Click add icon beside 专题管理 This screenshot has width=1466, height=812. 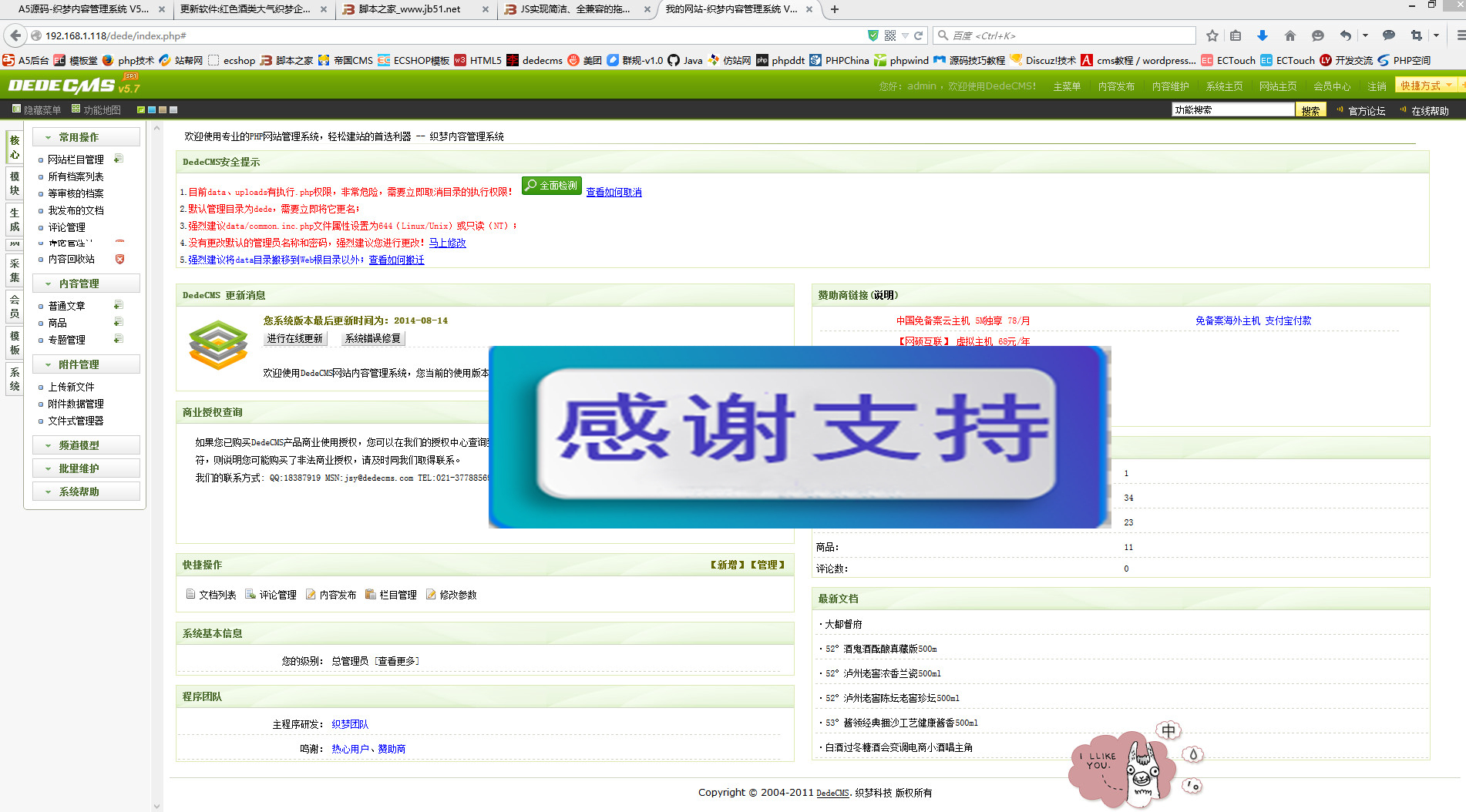click(x=119, y=339)
